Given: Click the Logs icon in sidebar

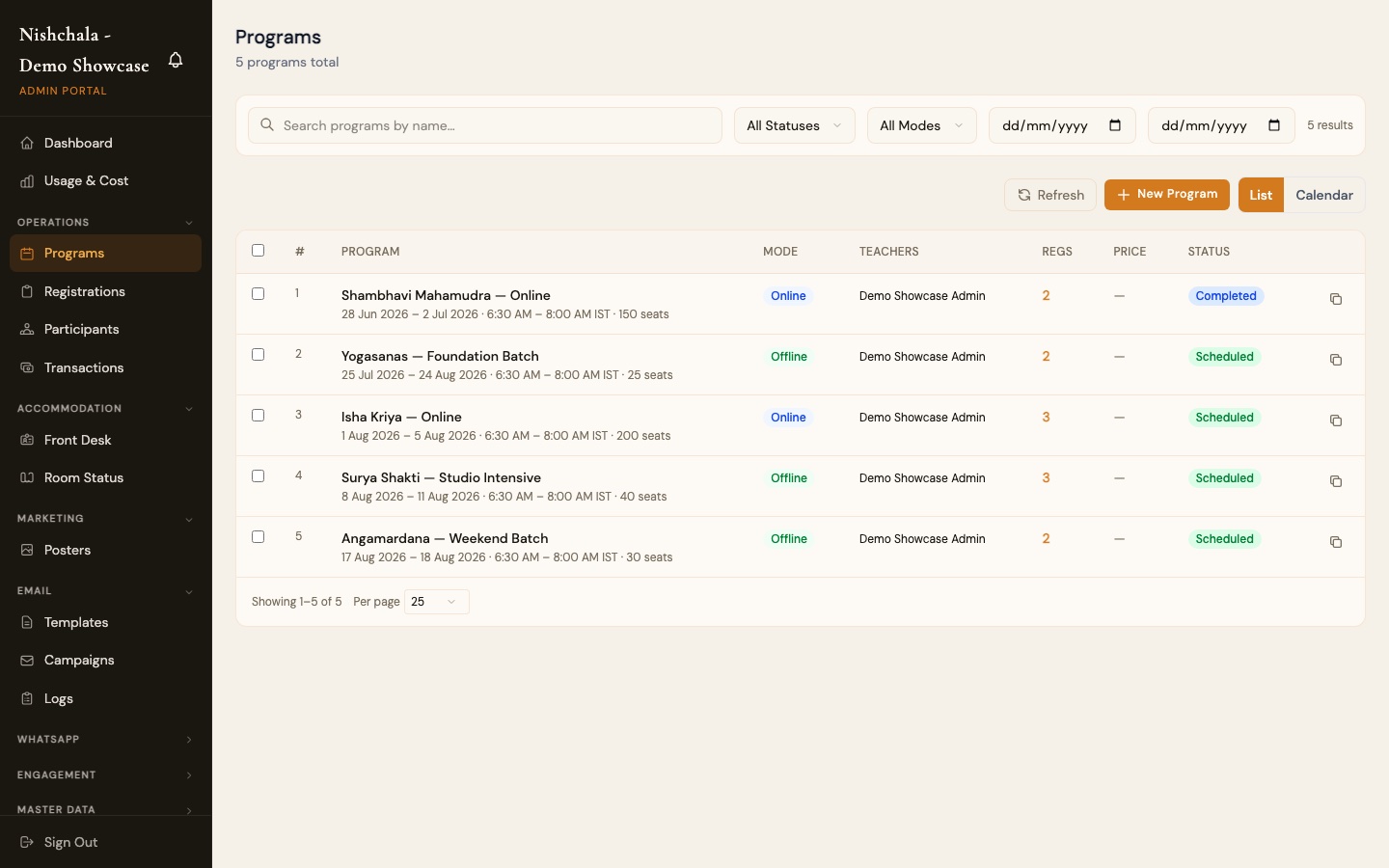Looking at the screenshot, I should 27,698.
